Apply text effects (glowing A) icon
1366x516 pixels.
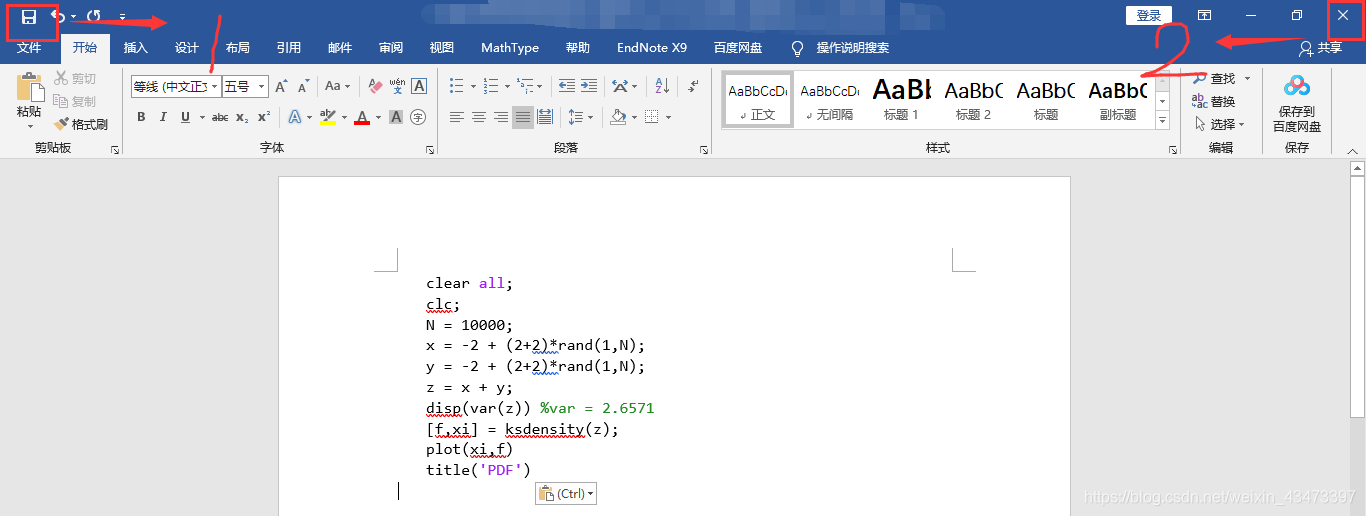click(x=295, y=117)
